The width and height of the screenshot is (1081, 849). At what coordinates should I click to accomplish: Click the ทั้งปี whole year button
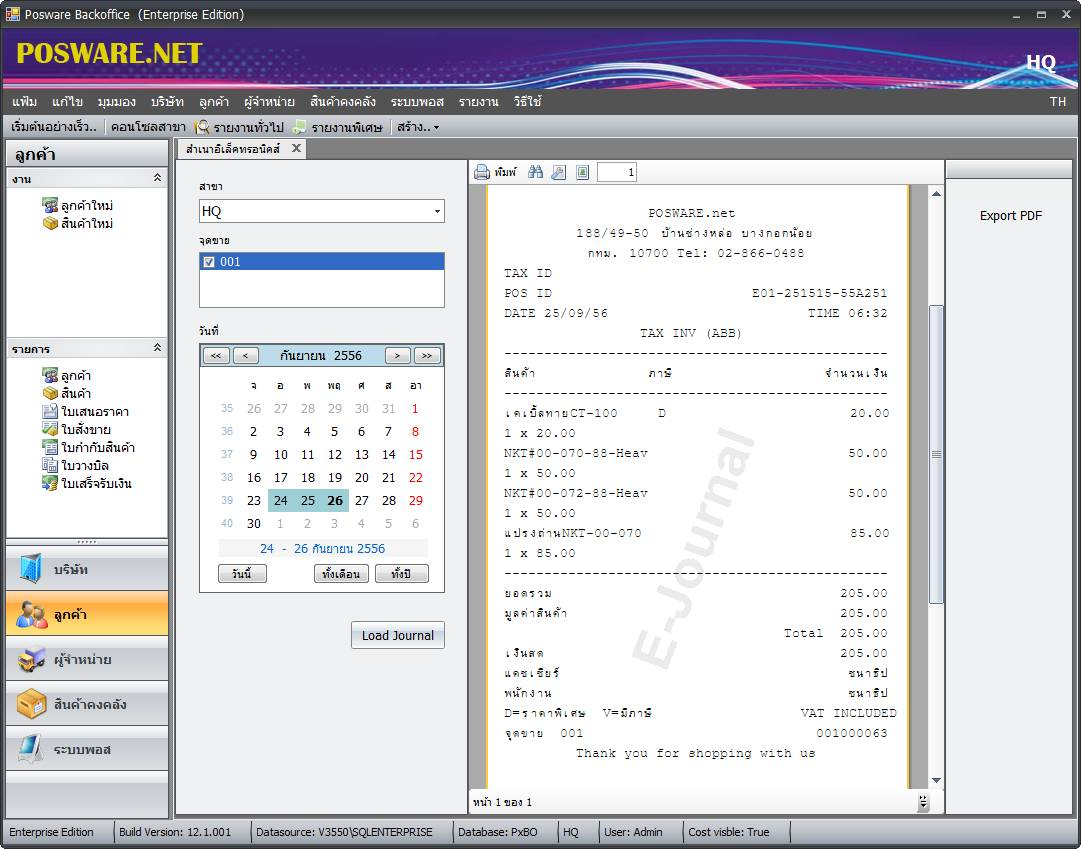coord(402,573)
